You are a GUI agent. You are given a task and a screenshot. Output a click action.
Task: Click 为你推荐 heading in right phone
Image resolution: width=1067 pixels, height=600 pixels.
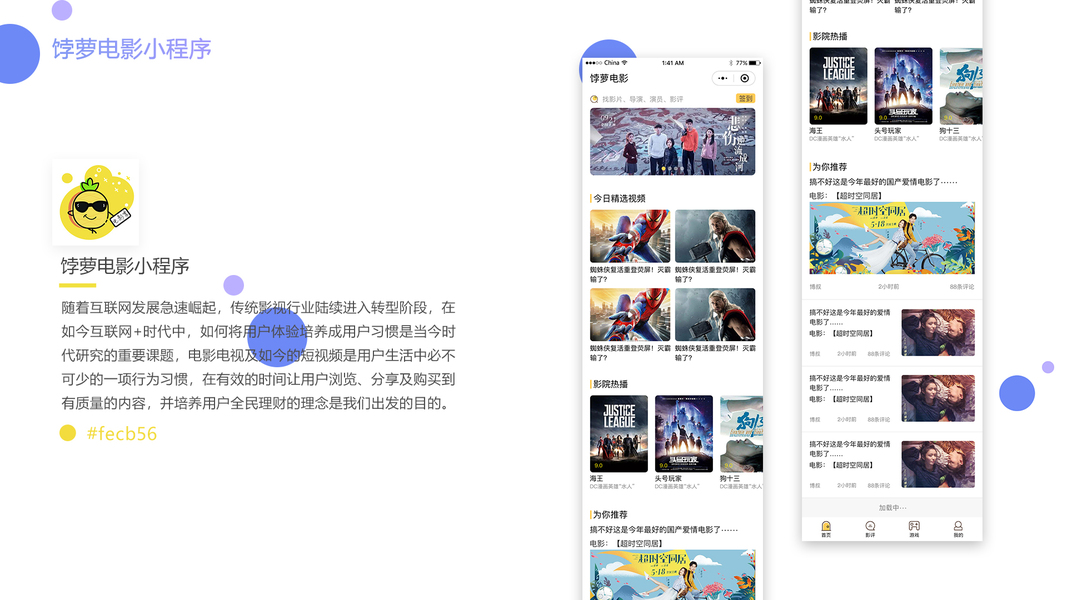pyautogui.click(x=830, y=167)
